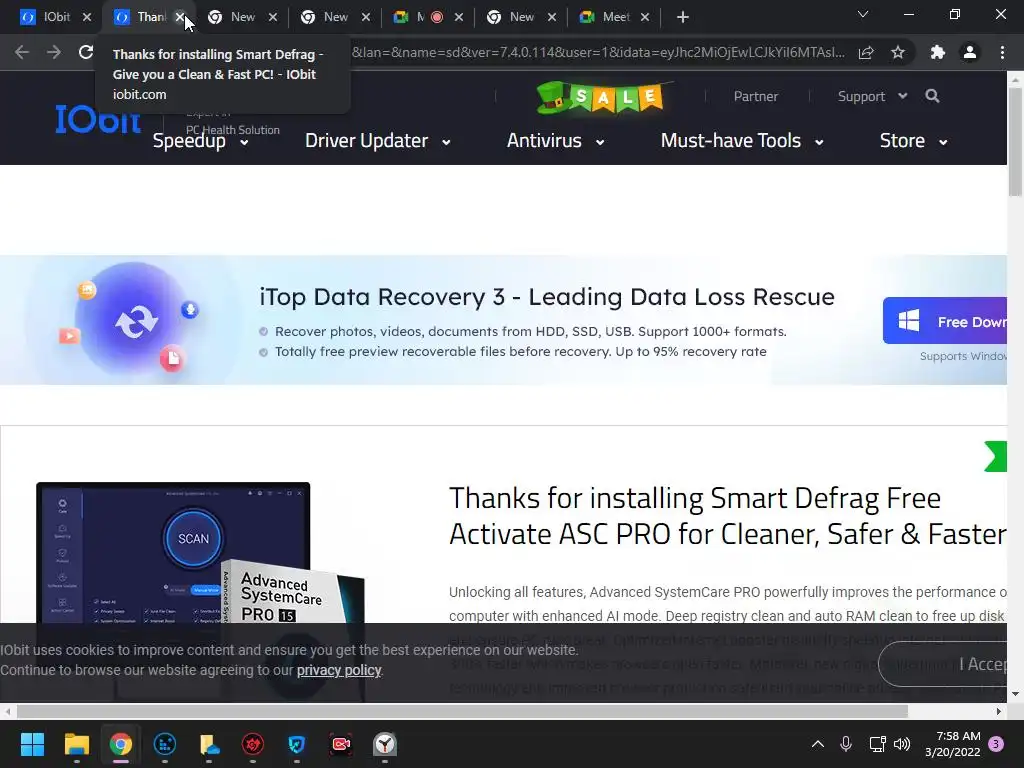Show hidden system tray icons
Screen dimensions: 1024x768
coord(818,744)
